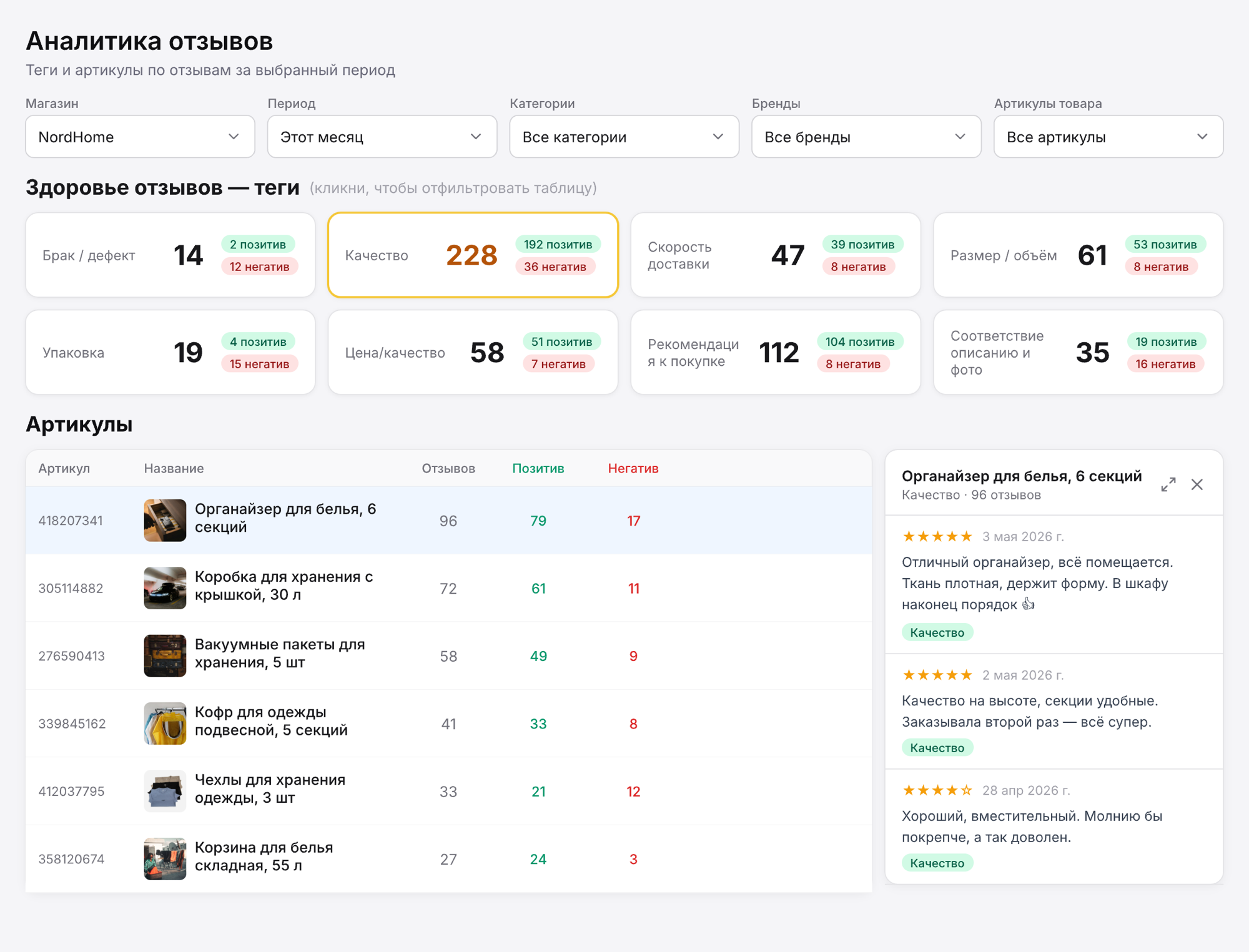Image resolution: width=1249 pixels, height=952 pixels.
Task: Filter the table by Брак / дефект tag
Action: point(170,255)
